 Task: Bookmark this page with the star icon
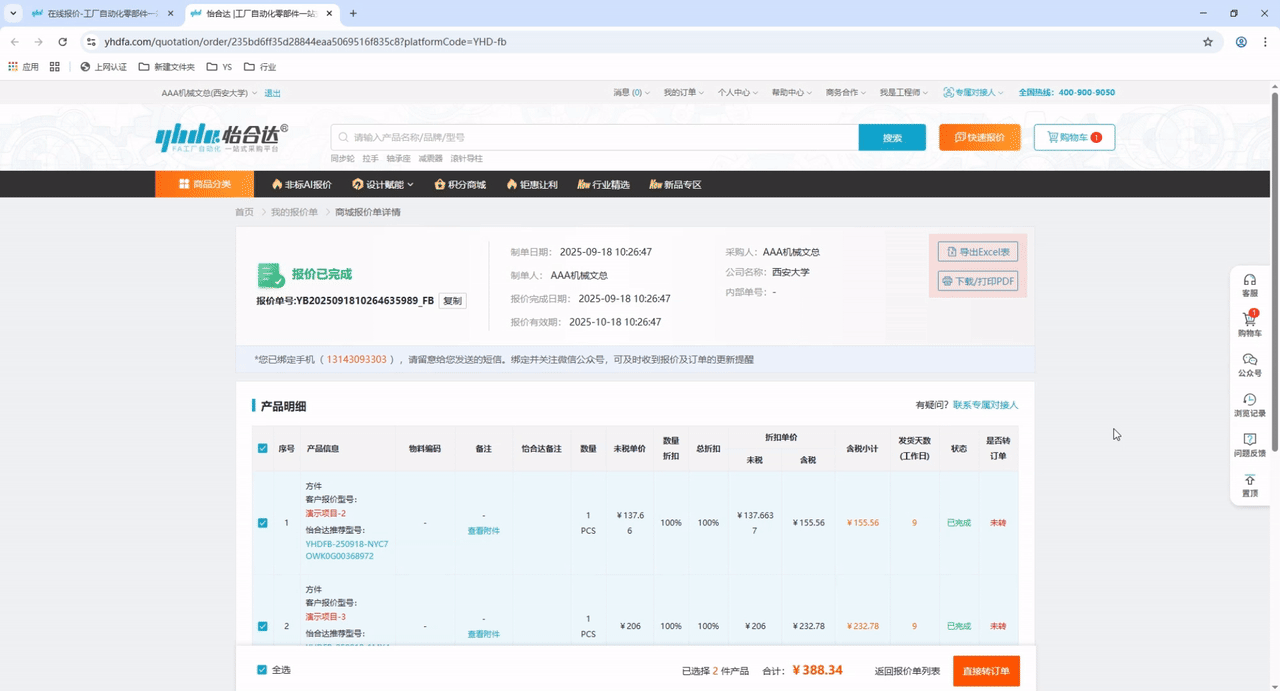[1208, 42]
